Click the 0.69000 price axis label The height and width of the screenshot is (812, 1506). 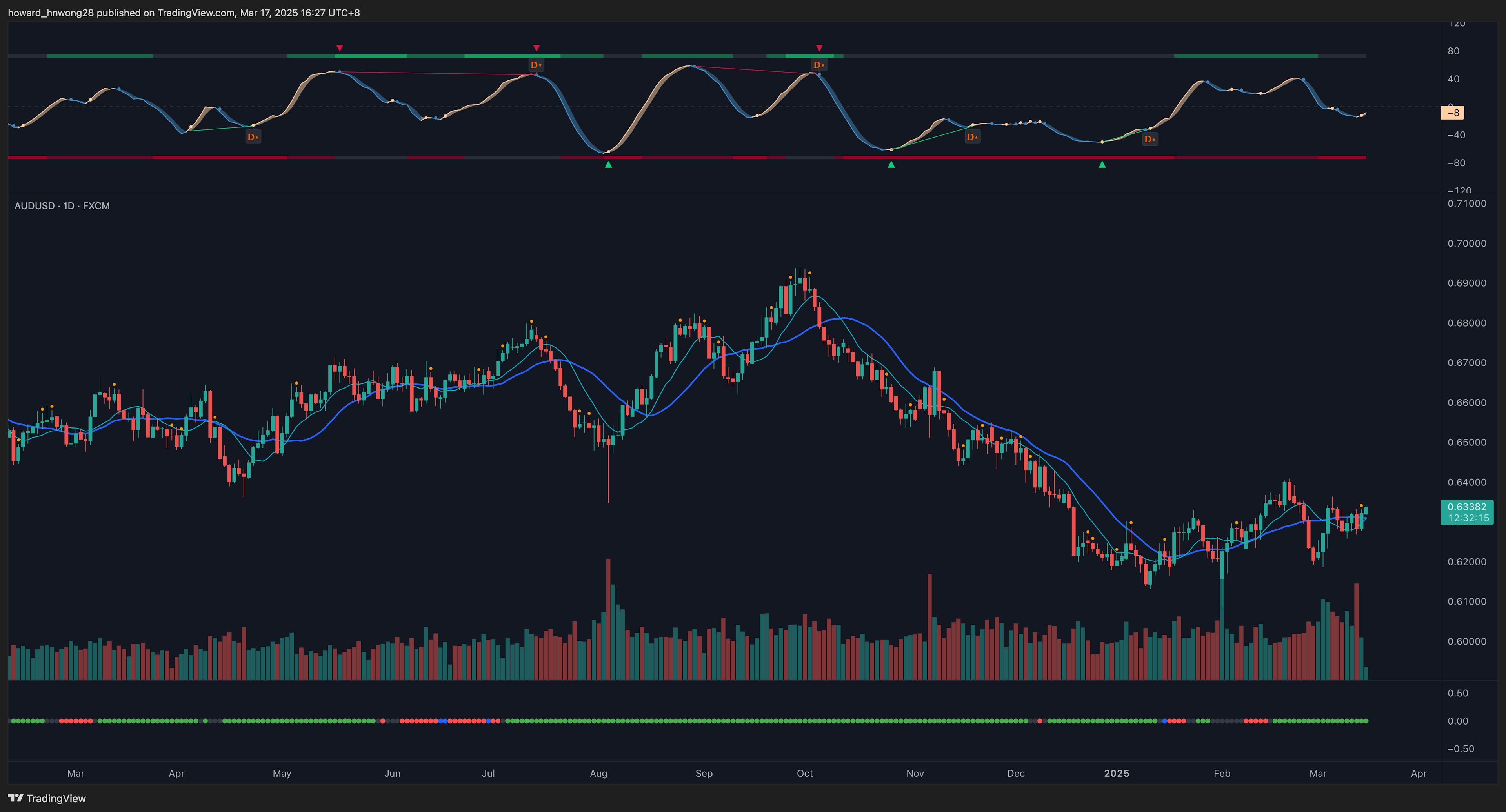[x=1467, y=283]
